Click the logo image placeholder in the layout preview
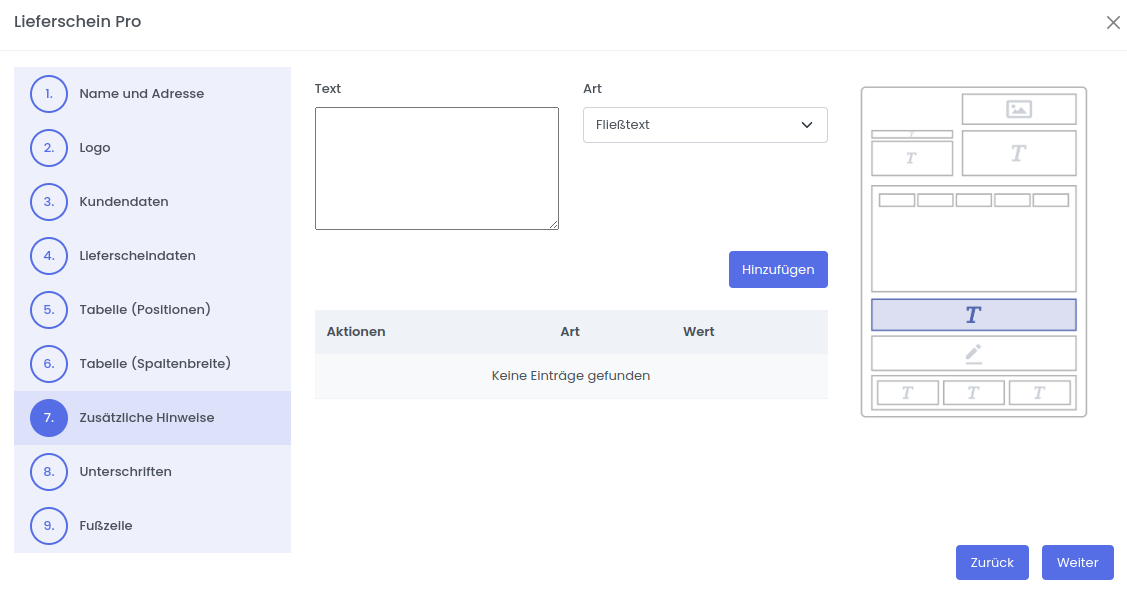Screen dimensions: 1127x597 (1018, 109)
